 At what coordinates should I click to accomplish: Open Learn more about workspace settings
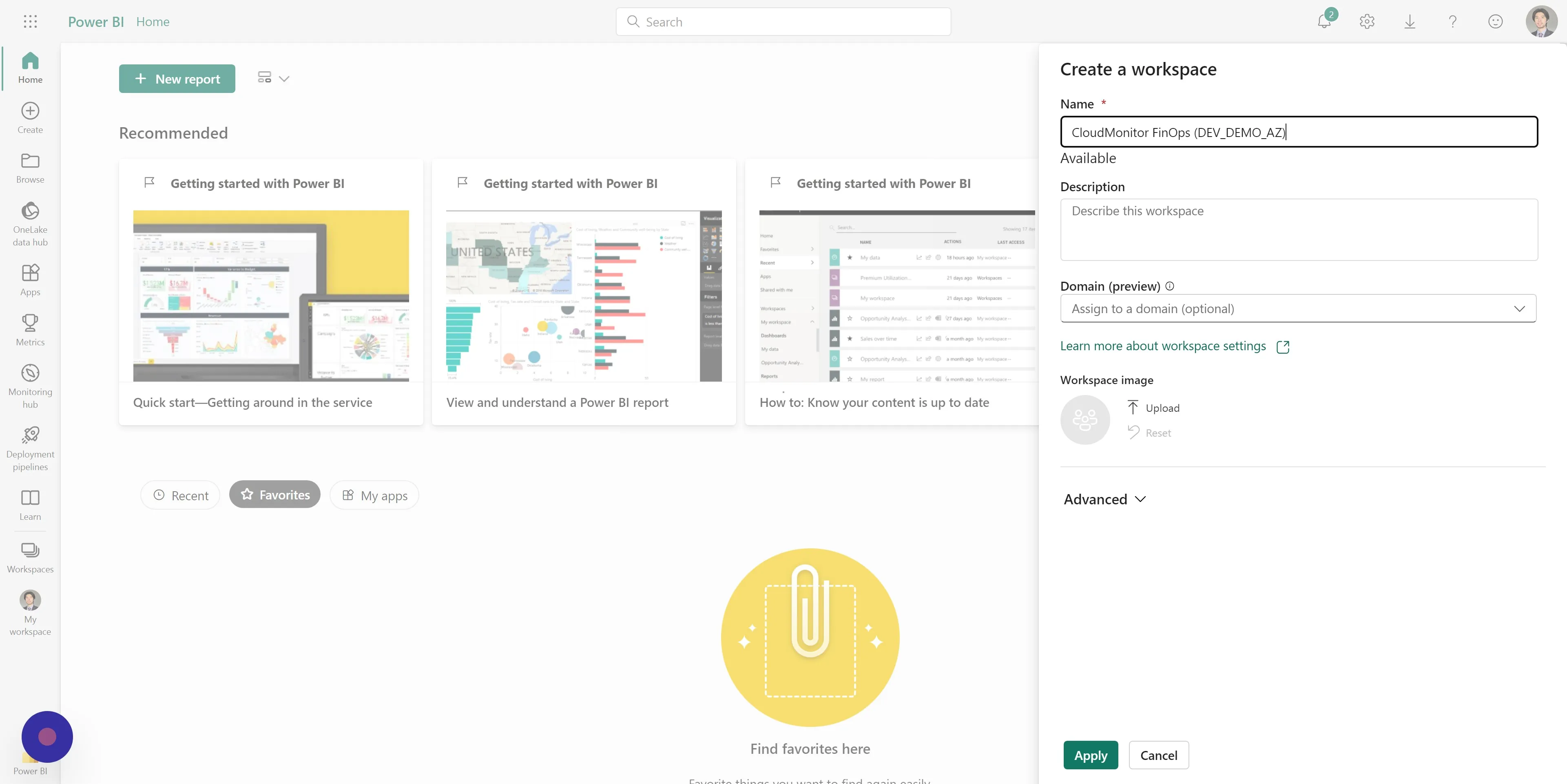pos(1162,345)
